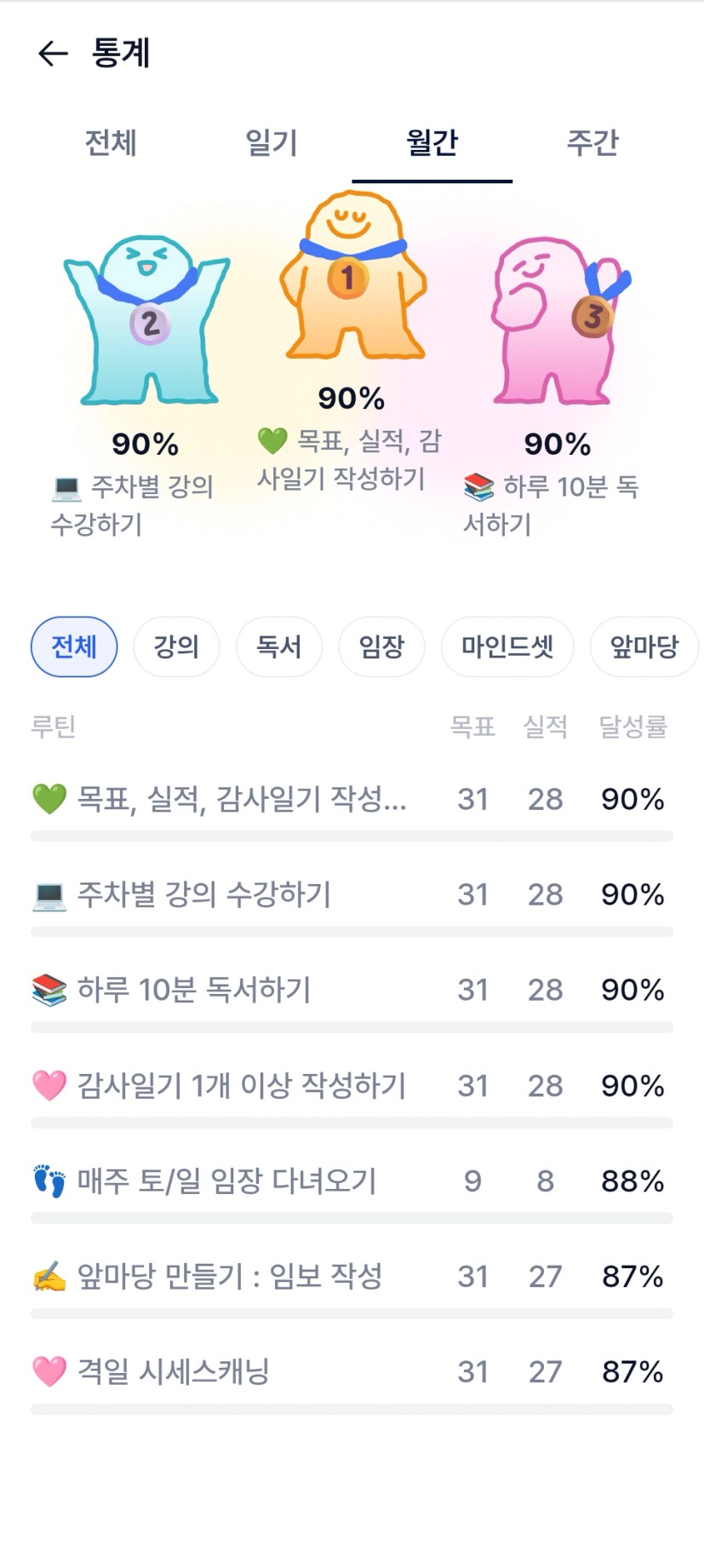Select the 독서 category filter chip

click(279, 647)
